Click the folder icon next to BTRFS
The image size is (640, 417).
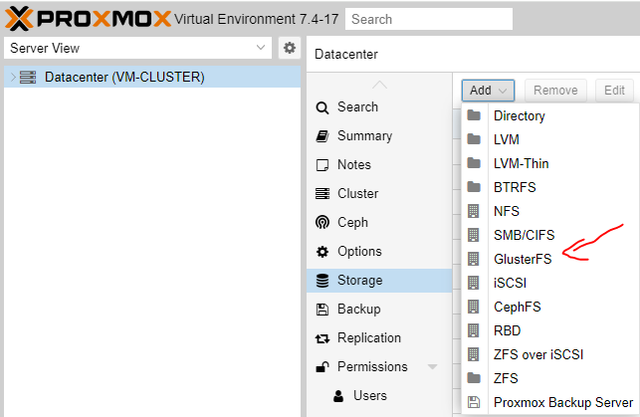click(x=473, y=187)
